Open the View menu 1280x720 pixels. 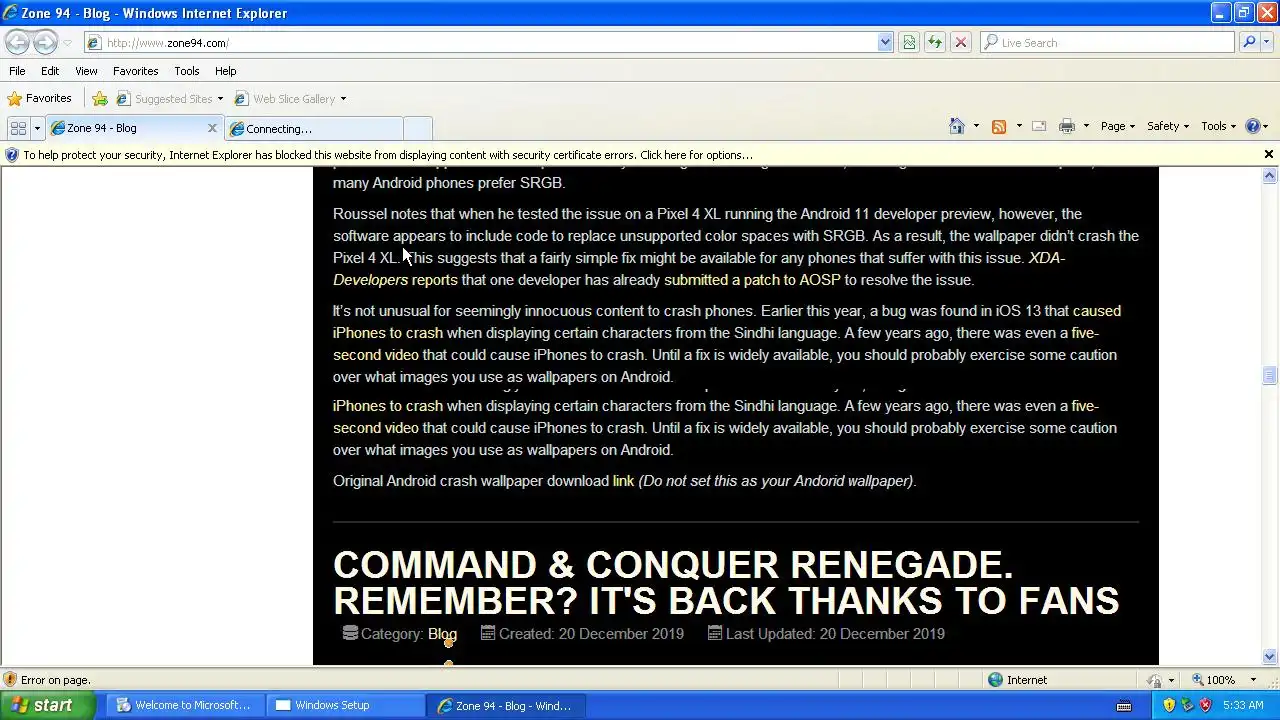point(86,71)
